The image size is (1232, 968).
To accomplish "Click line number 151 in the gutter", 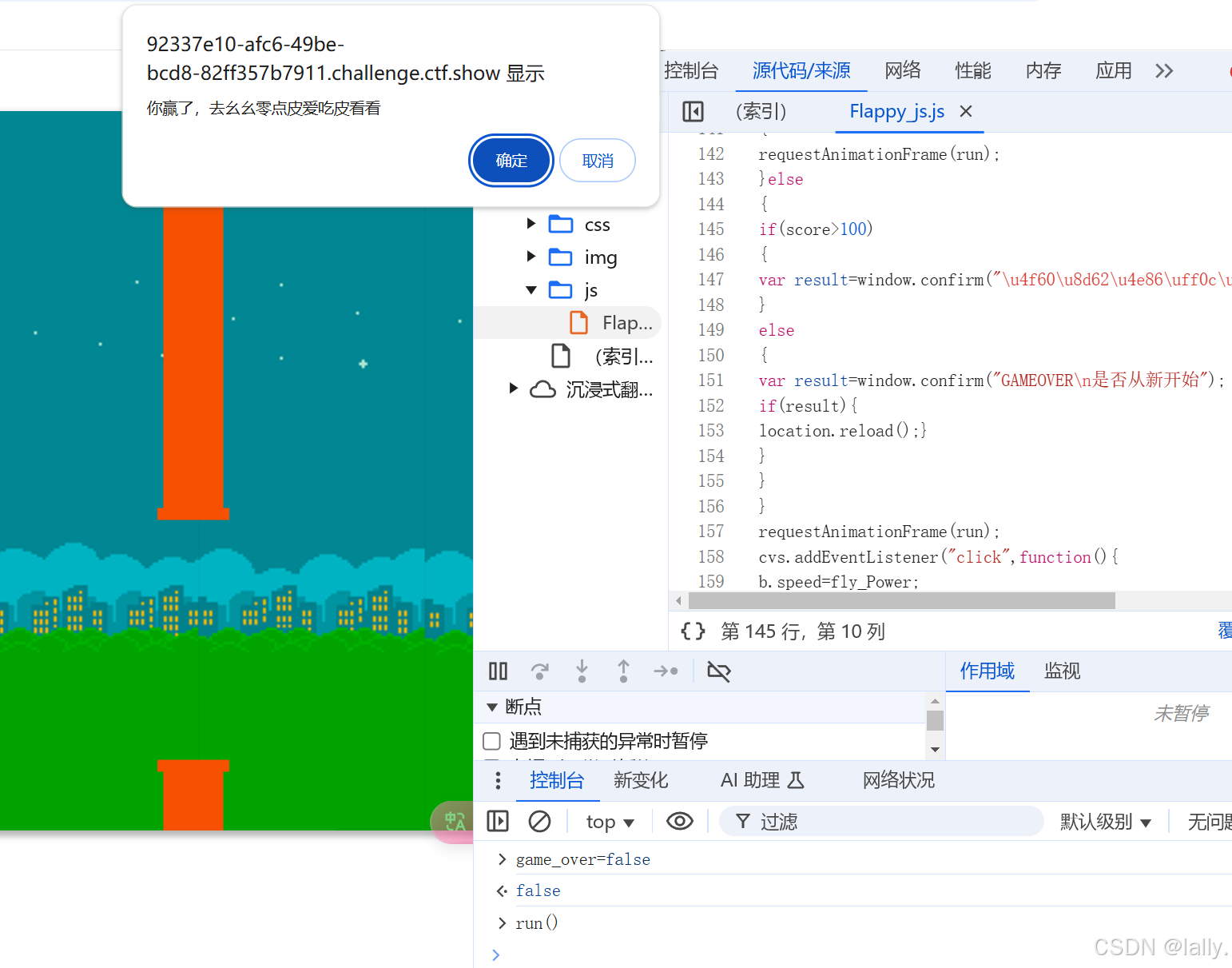I will (x=711, y=380).
